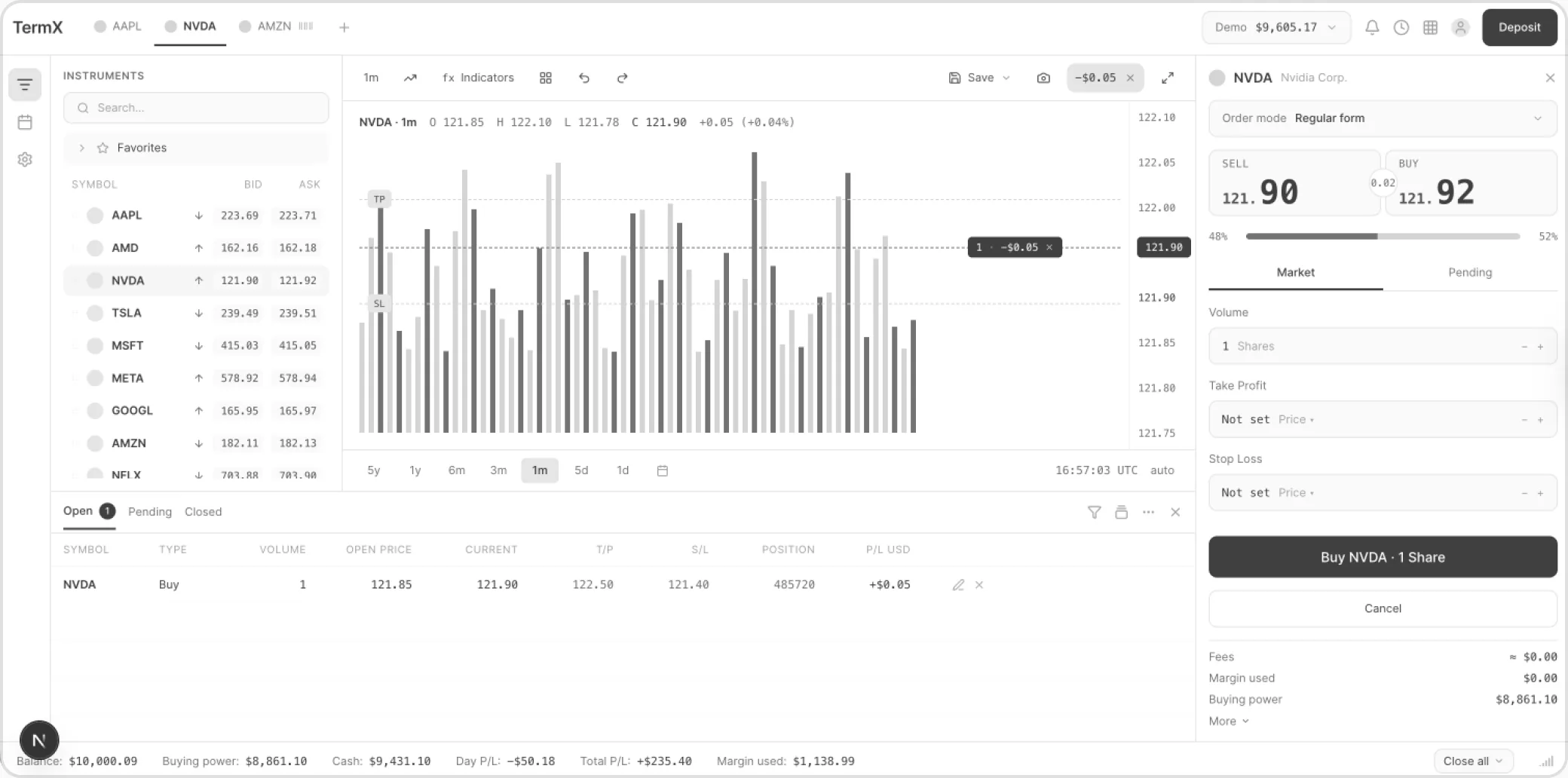Close the NVDA position row
Screen dimensions: 1568x778
(x=978, y=585)
